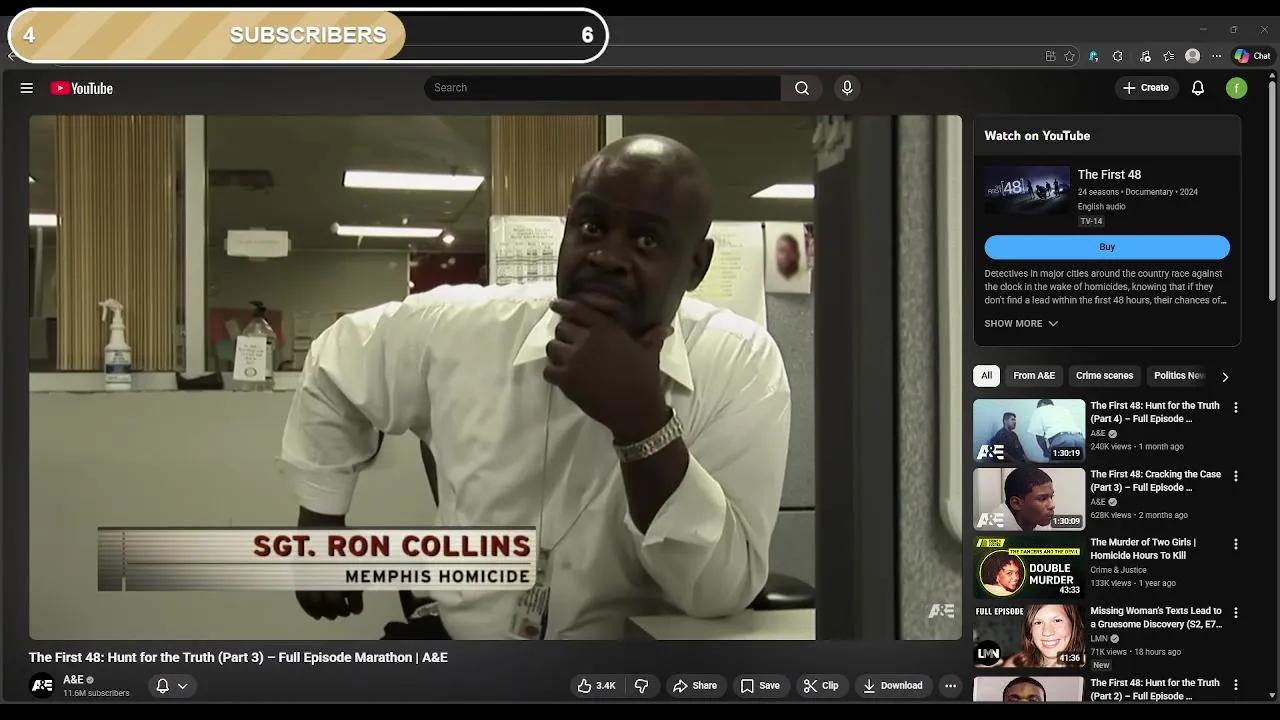Open 'Missing Woman's Texts' video thumbnail
This screenshot has height=720, width=1280.
point(1029,636)
